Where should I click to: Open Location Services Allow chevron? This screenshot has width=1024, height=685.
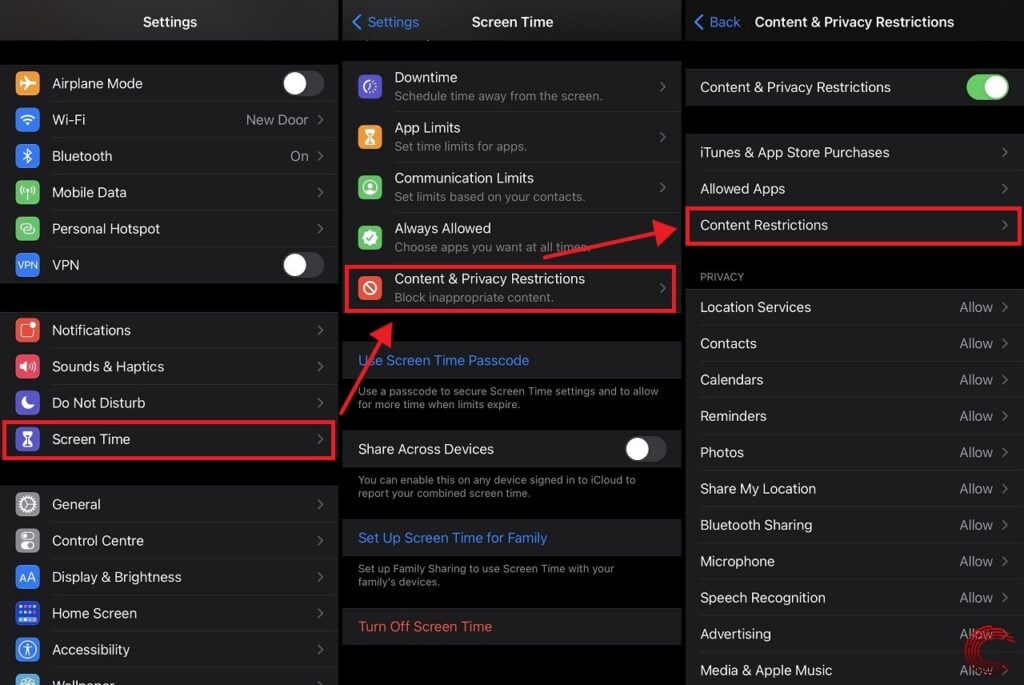pos(1004,307)
